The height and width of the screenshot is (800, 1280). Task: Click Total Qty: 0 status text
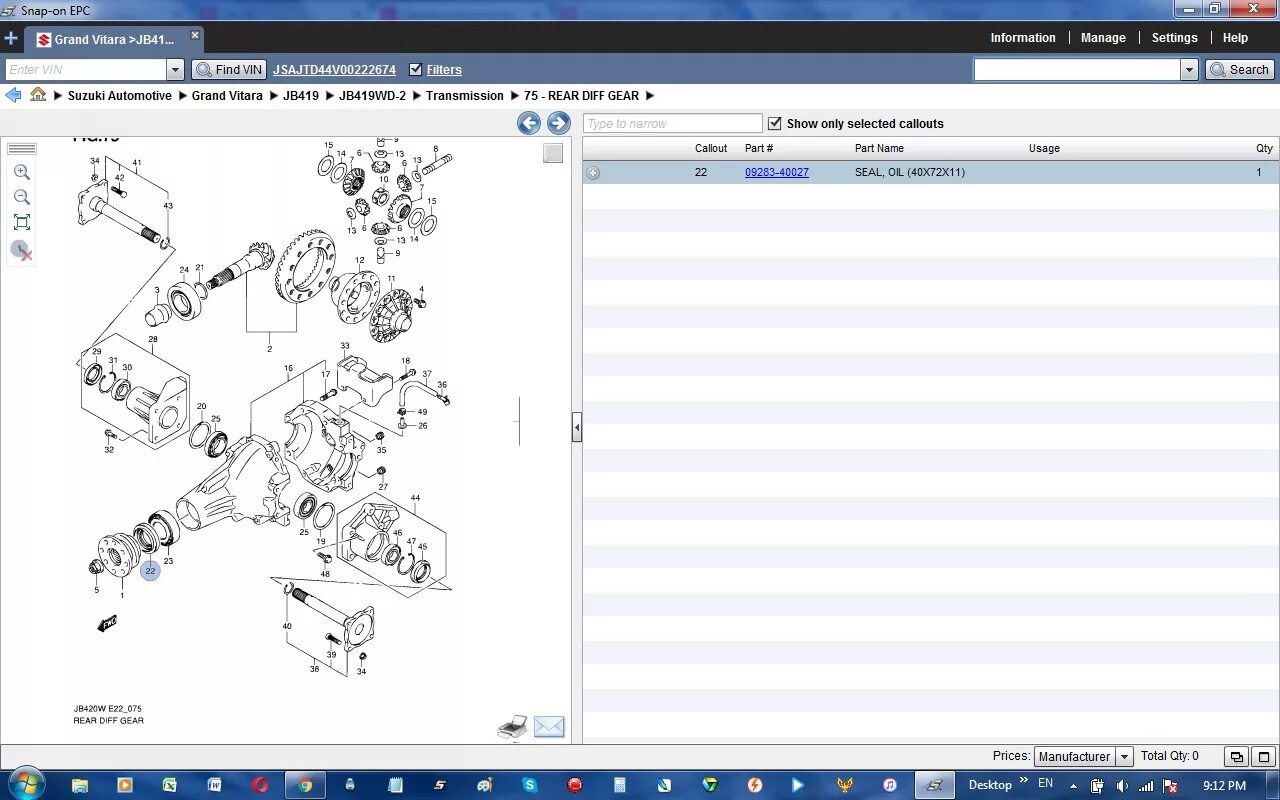tap(1169, 756)
